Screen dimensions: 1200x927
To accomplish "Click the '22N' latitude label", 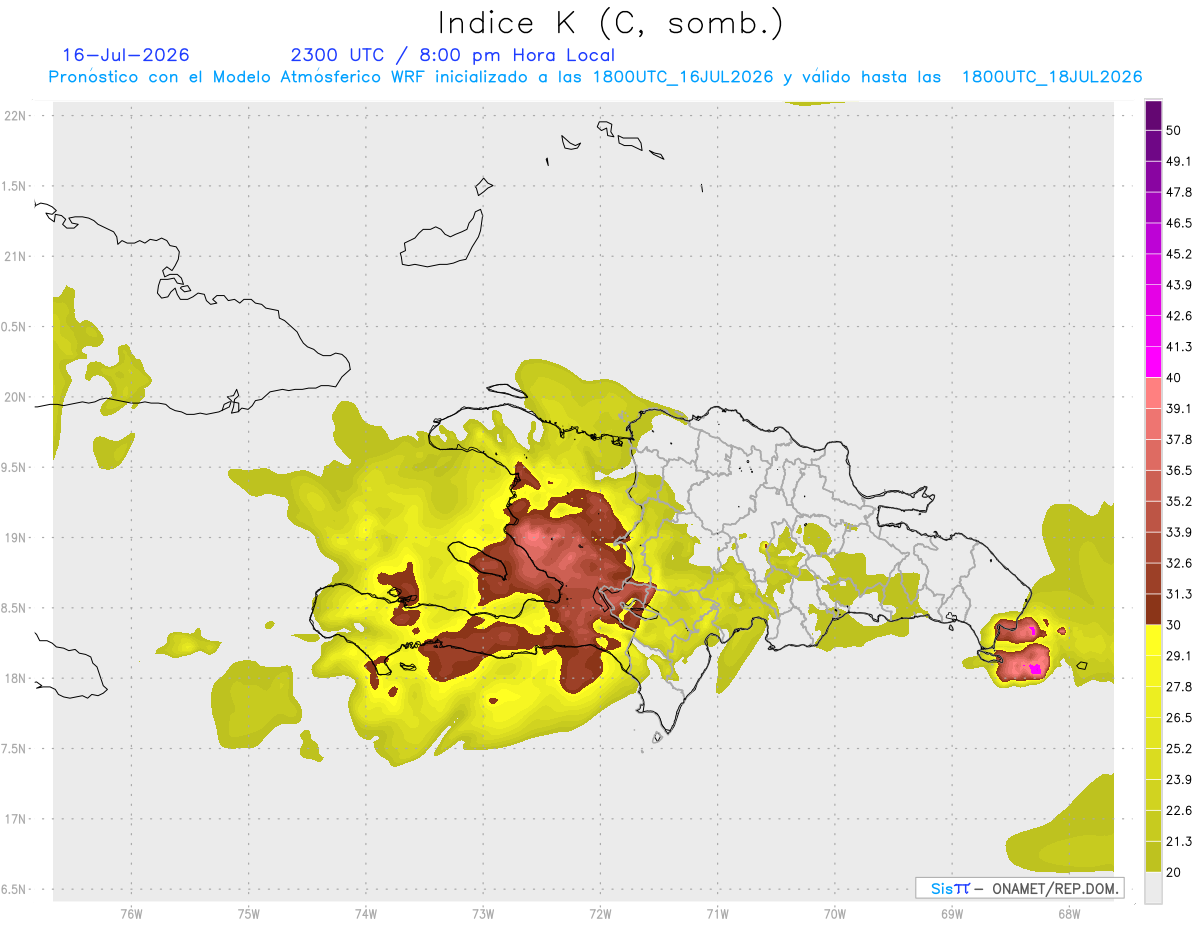I will [x=17, y=115].
